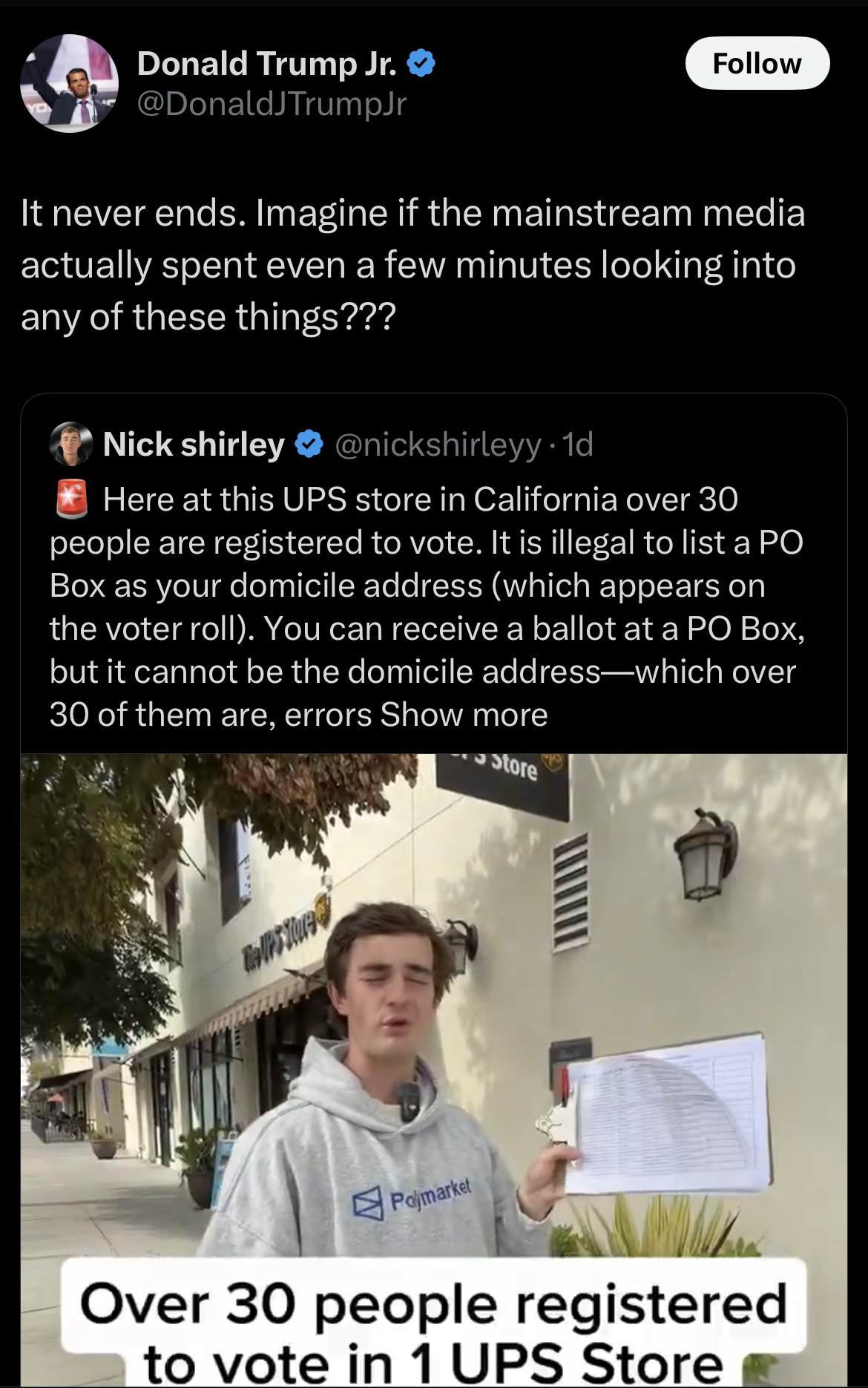Click the @nickshirleyy handle
The height and width of the screenshot is (1388, 868).
(438, 444)
